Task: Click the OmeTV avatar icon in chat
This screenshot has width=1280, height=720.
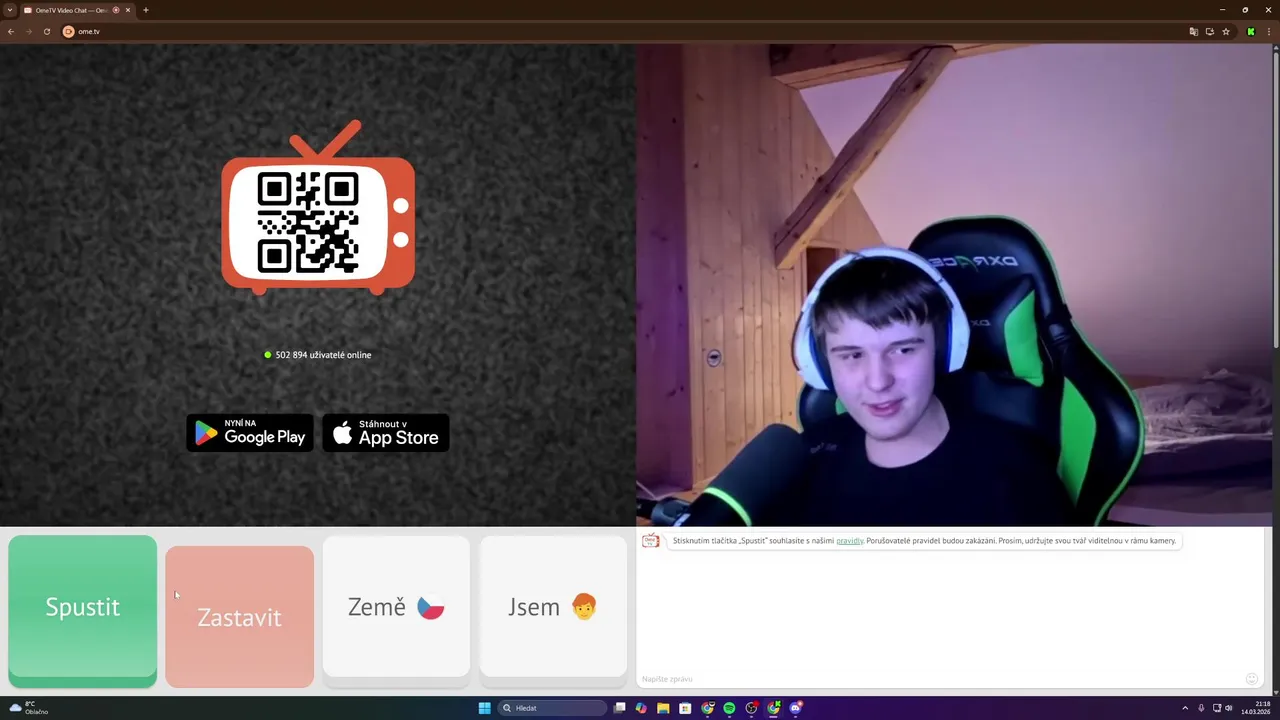Action: [651, 541]
